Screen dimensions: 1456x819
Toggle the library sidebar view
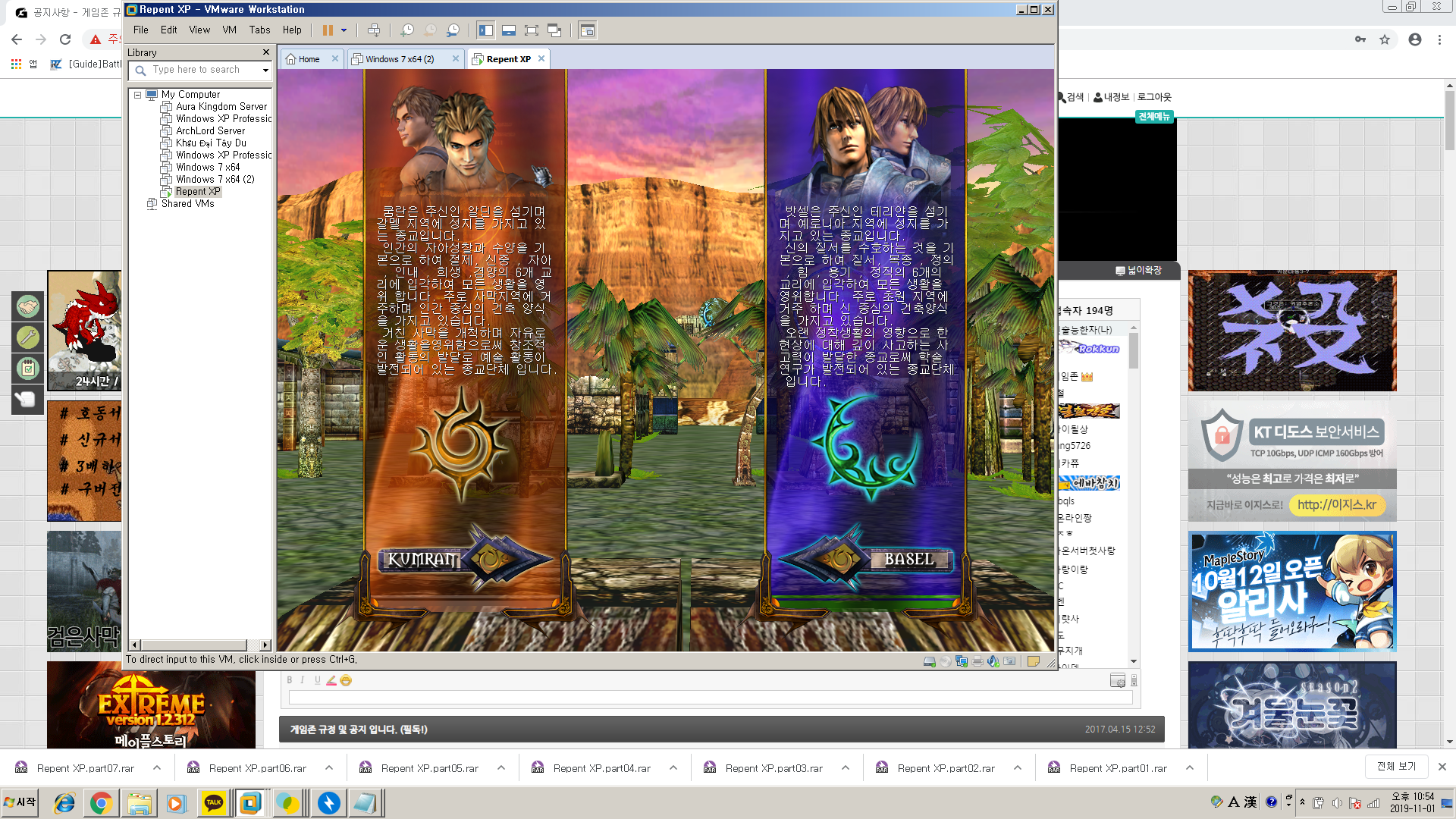tap(485, 30)
